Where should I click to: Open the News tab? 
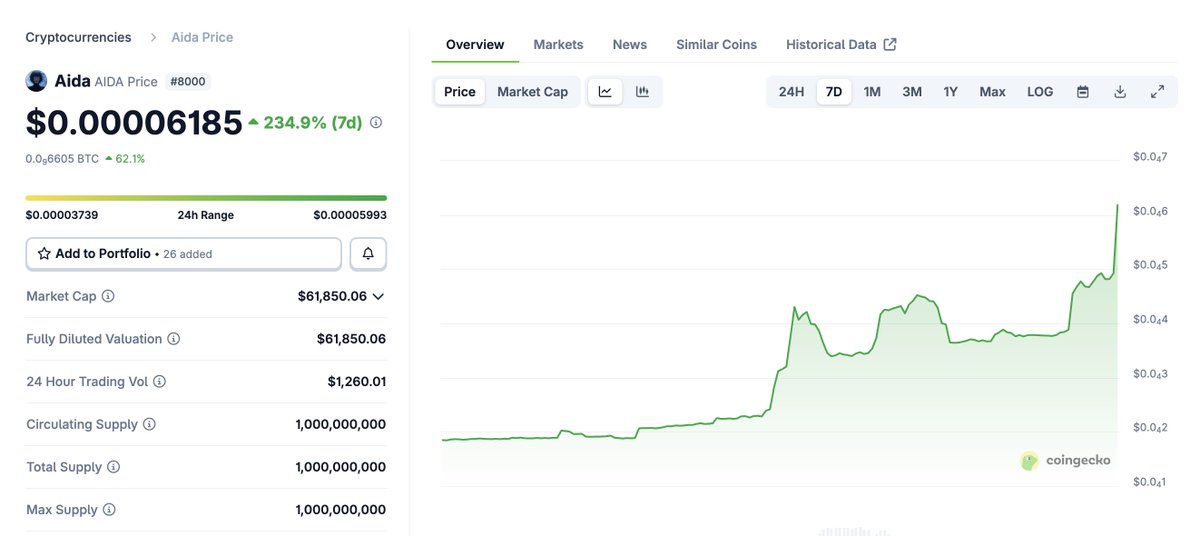pyautogui.click(x=630, y=44)
